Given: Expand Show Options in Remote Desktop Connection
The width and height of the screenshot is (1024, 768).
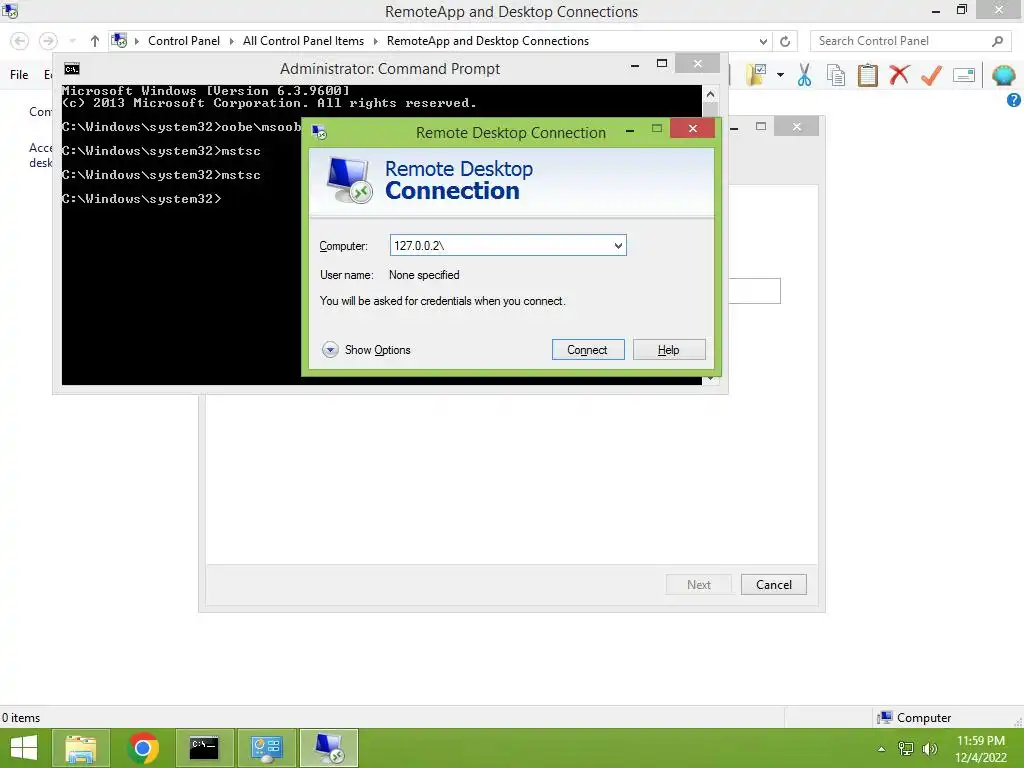Looking at the screenshot, I should tap(366, 349).
